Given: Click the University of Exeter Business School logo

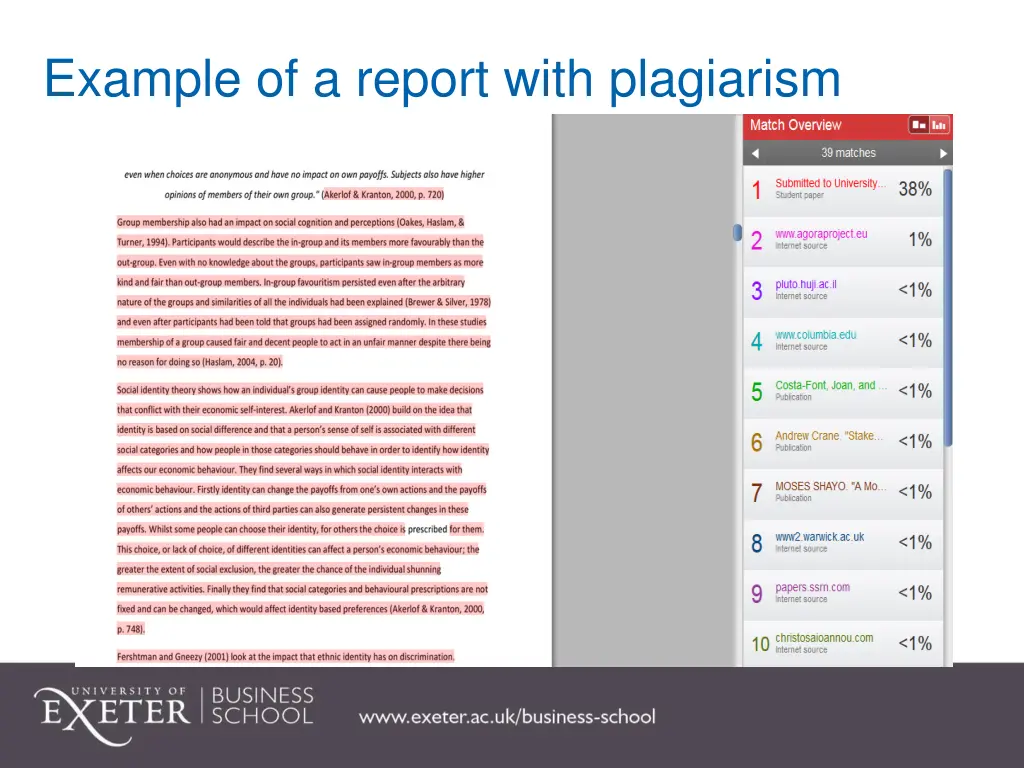Looking at the screenshot, I should click(x=174, y=716).
